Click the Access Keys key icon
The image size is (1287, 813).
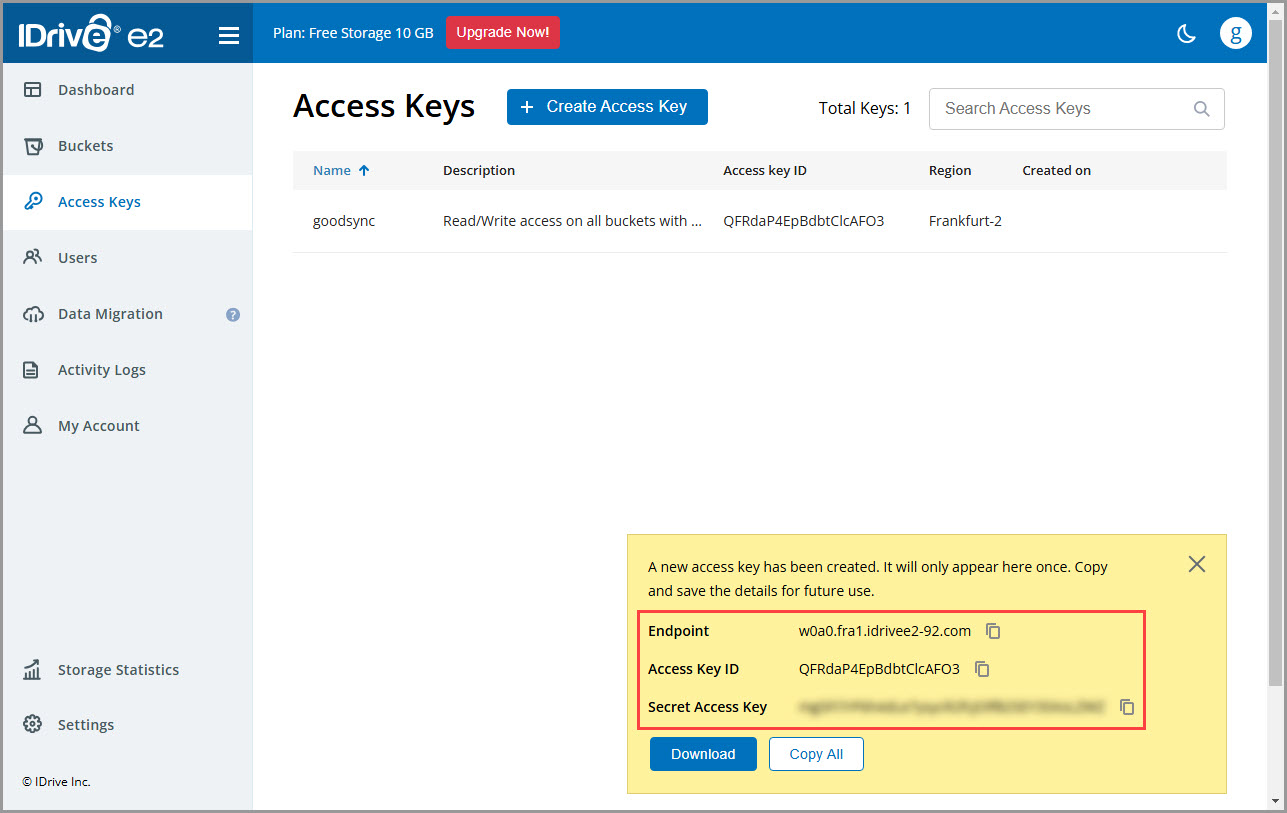33,202
